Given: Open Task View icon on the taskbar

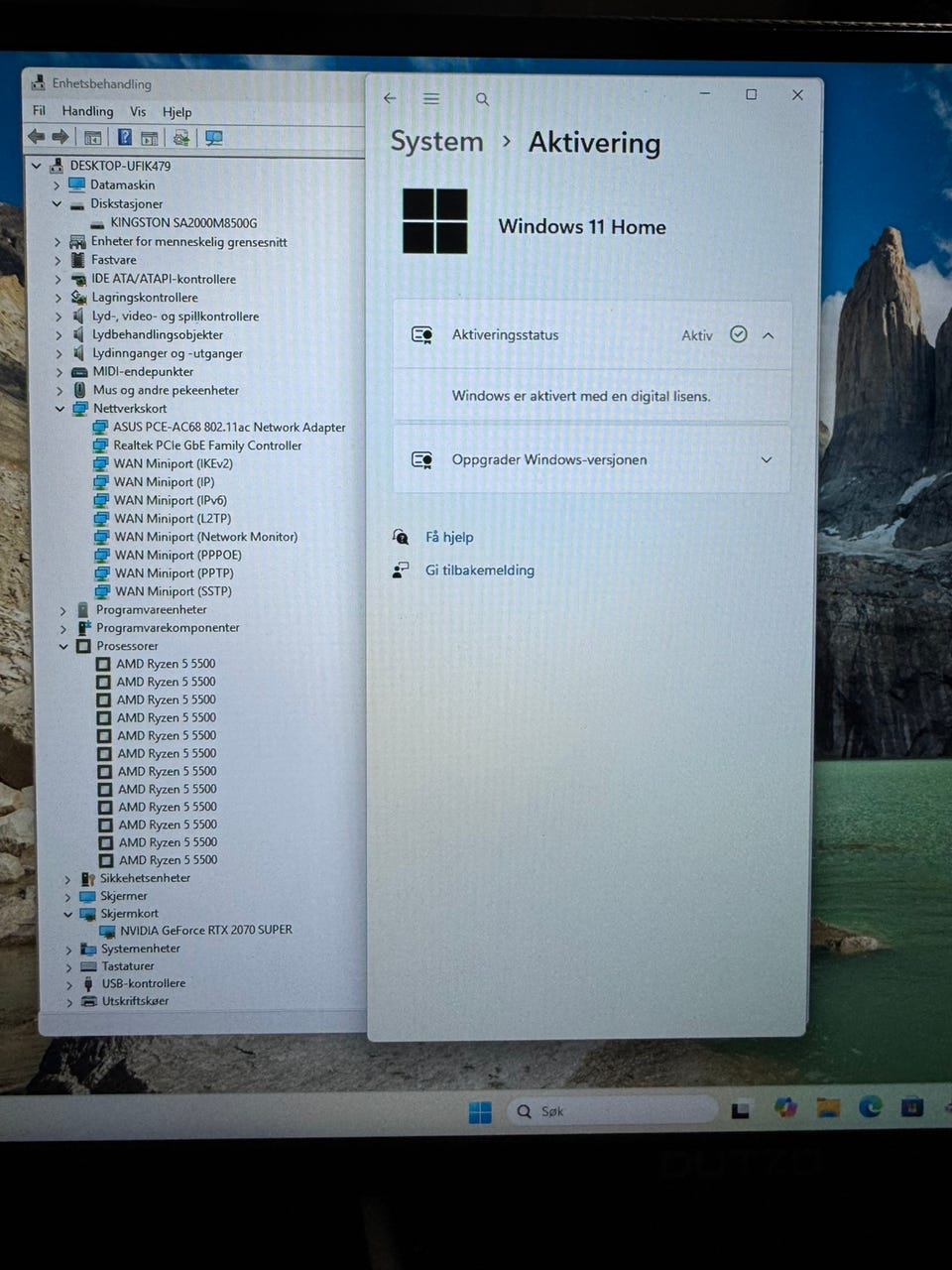Looking at the screenshot, I should 740,1110.
